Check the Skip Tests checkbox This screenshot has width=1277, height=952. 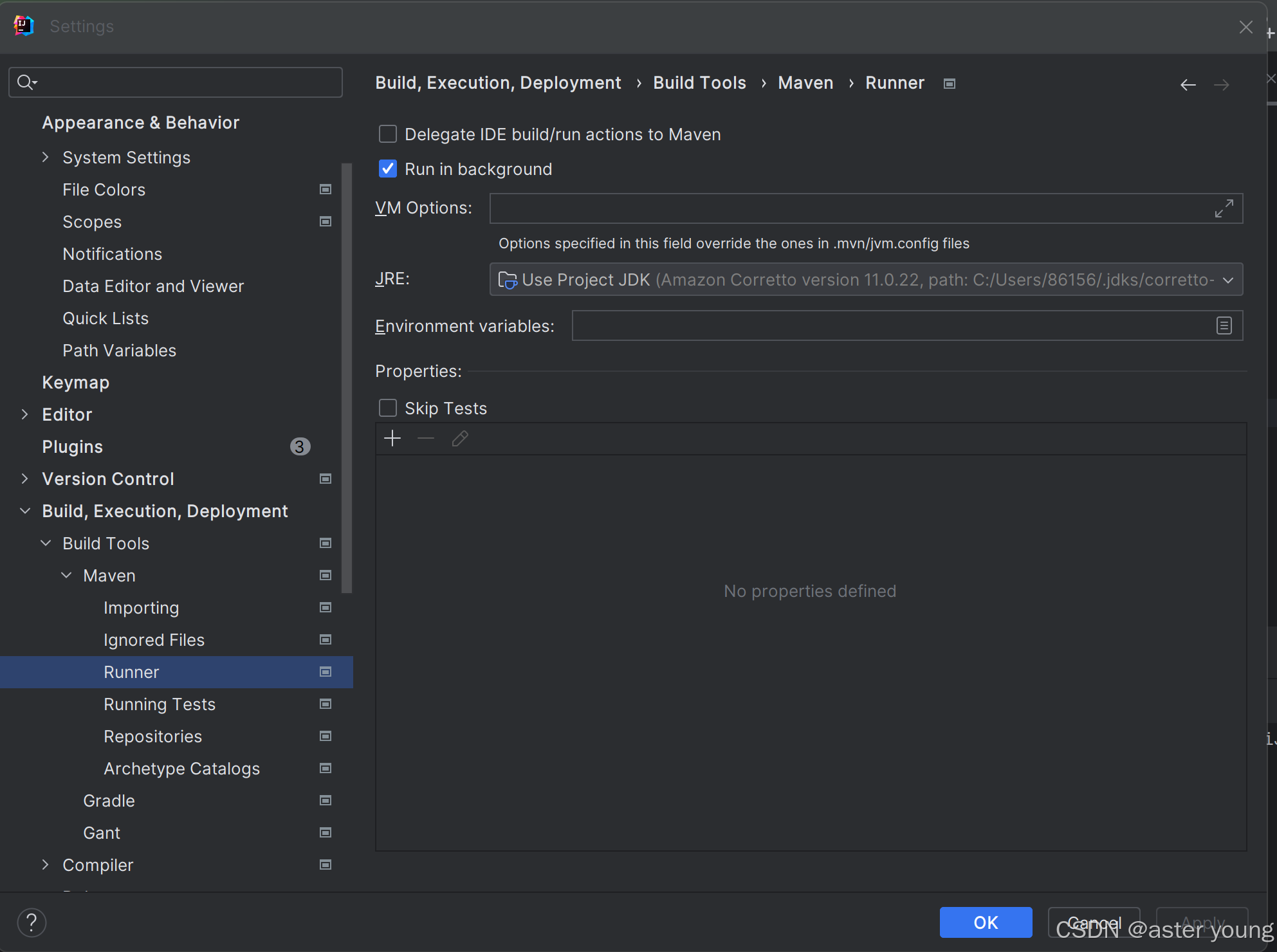(x=388, y=408)
